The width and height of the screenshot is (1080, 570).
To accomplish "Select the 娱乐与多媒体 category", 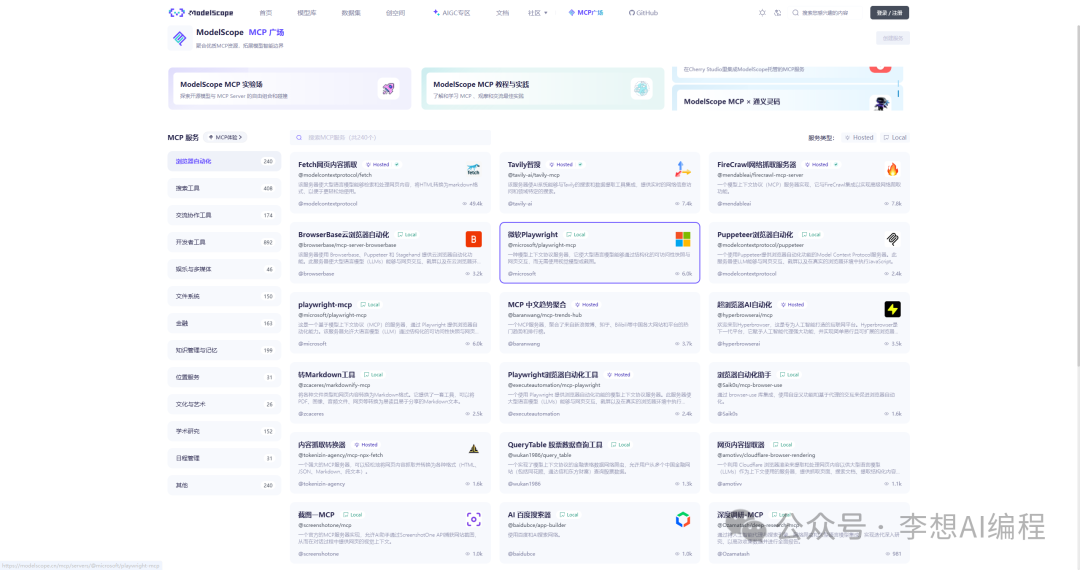I will click(224, 269).
